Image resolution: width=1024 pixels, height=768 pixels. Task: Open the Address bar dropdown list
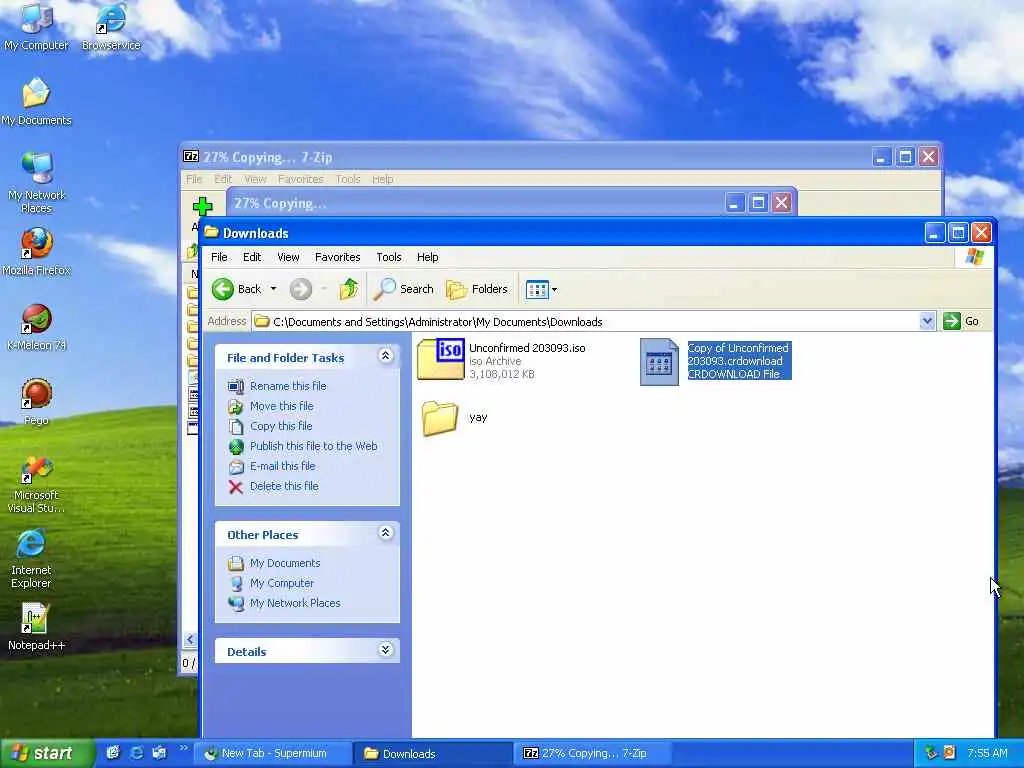[927, 321]
